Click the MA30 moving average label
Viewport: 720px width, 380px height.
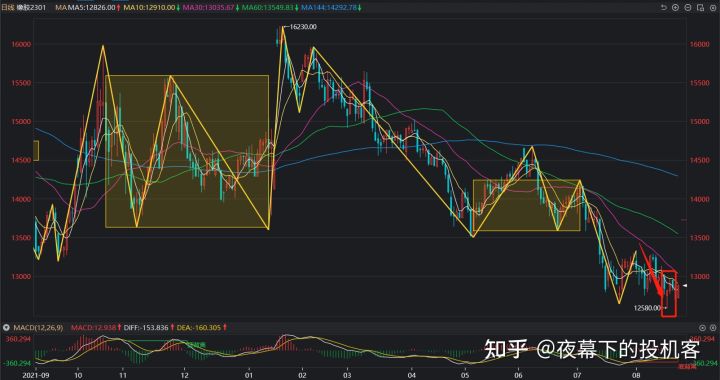[x=208, y=7]
